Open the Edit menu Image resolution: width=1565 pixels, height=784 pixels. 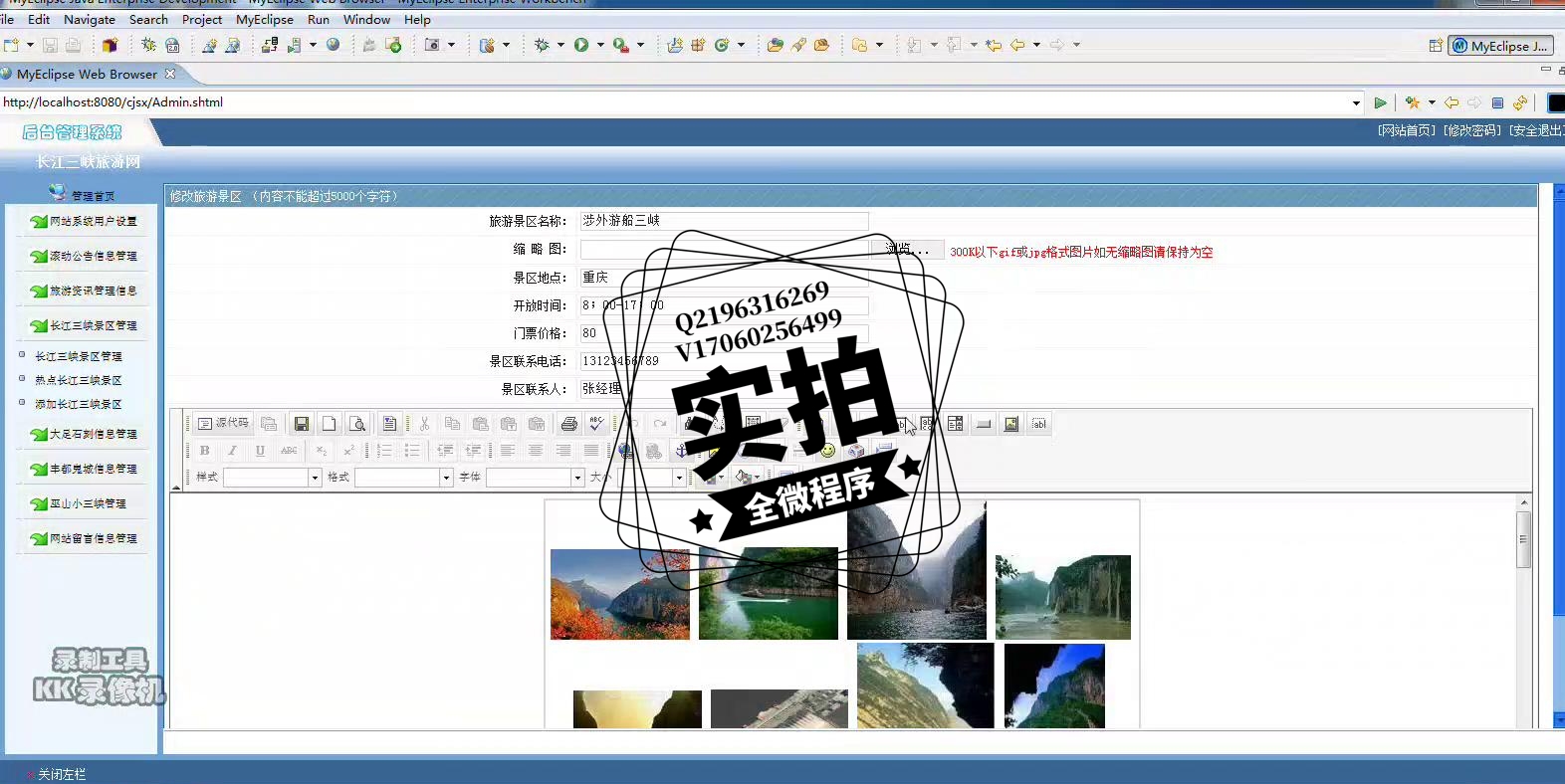39,19
